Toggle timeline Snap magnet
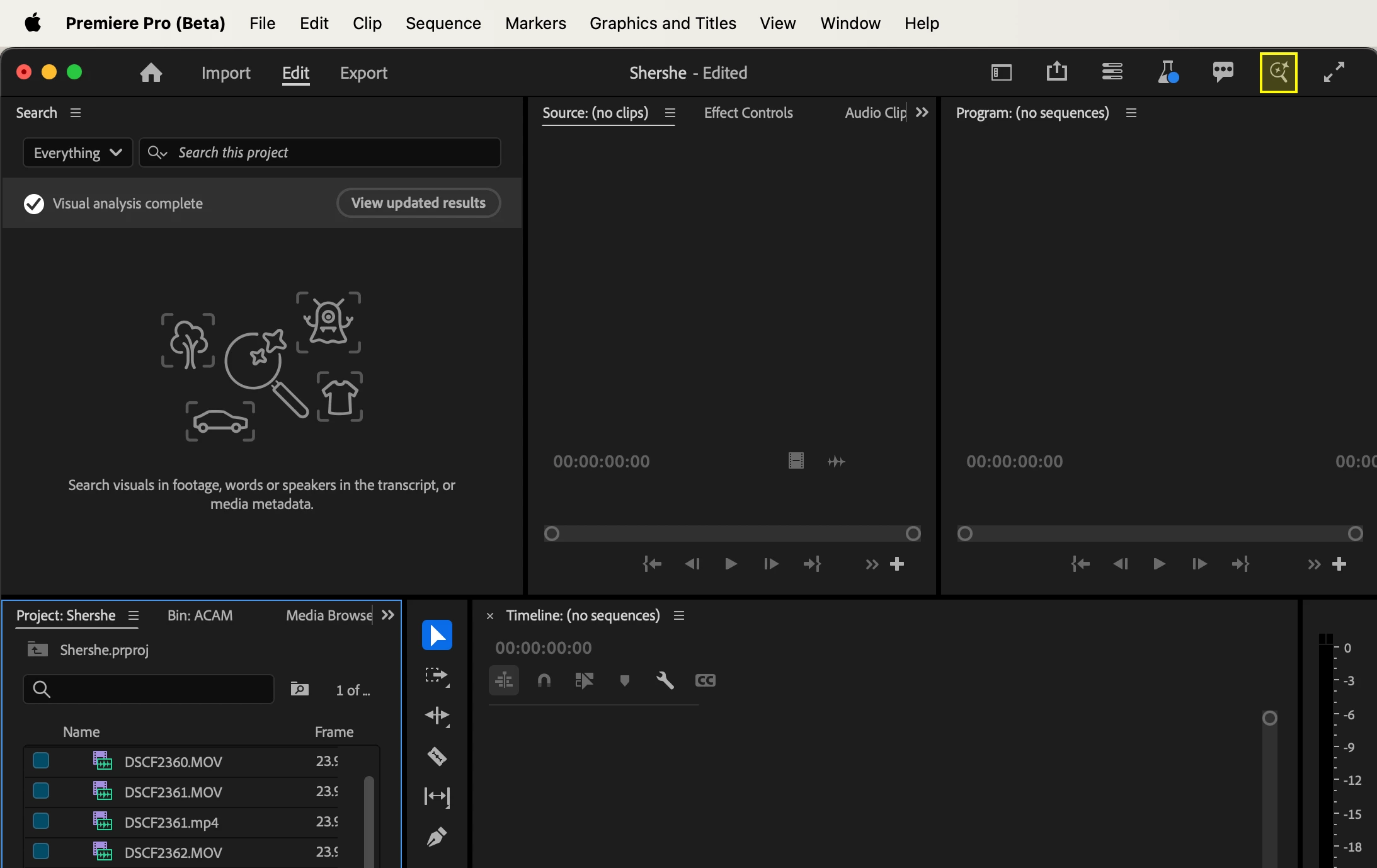The height and width of the screenshot is (868, 1377). [x=544, y=680]
